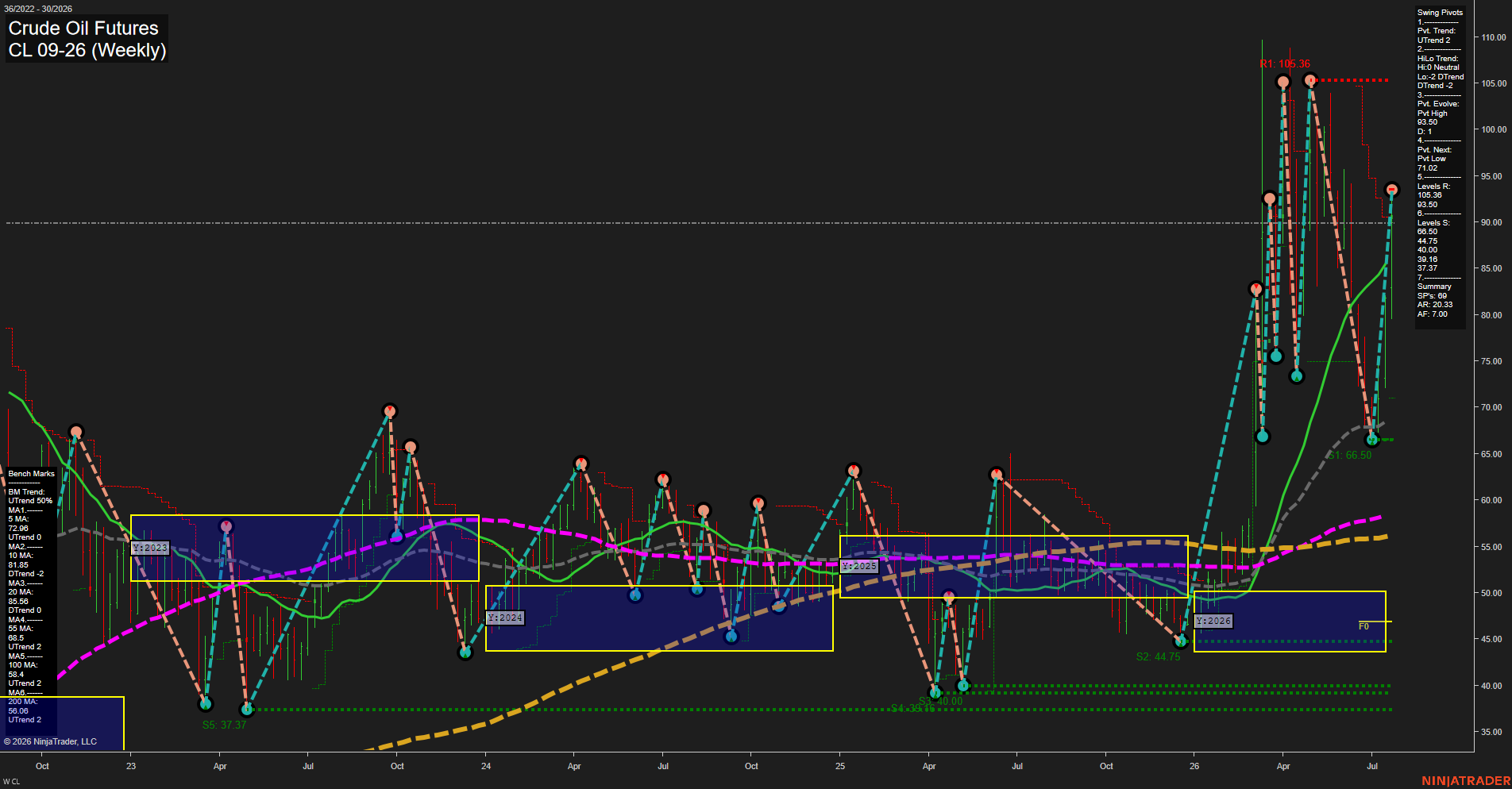Click the 70.00 price axis label

(1491, 408)
